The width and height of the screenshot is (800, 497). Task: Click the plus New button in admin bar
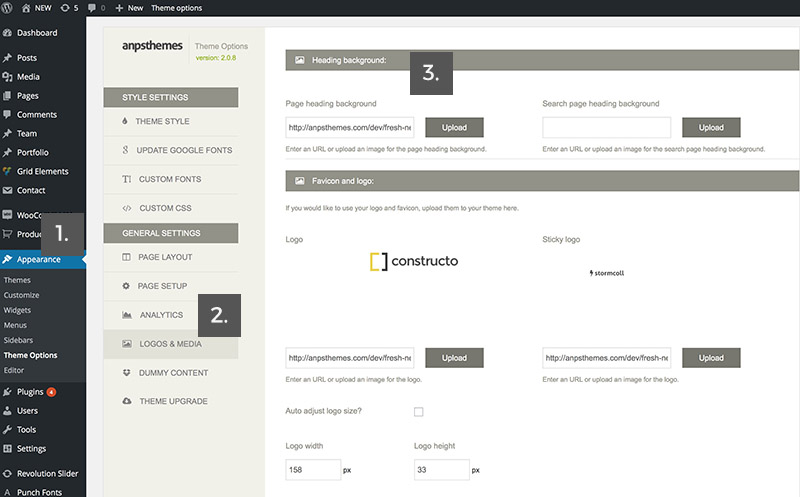point(129,8)
